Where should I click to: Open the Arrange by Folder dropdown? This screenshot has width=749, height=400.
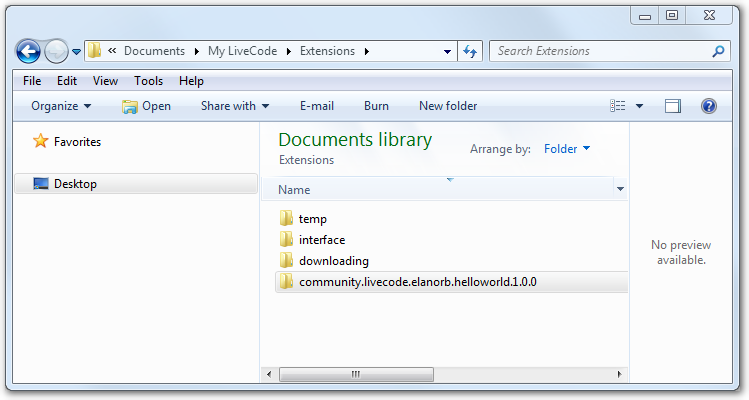pos(567,149)
